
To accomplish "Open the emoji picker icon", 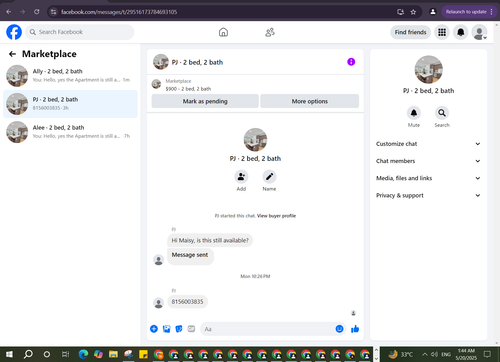I will [x=339, y=329].
